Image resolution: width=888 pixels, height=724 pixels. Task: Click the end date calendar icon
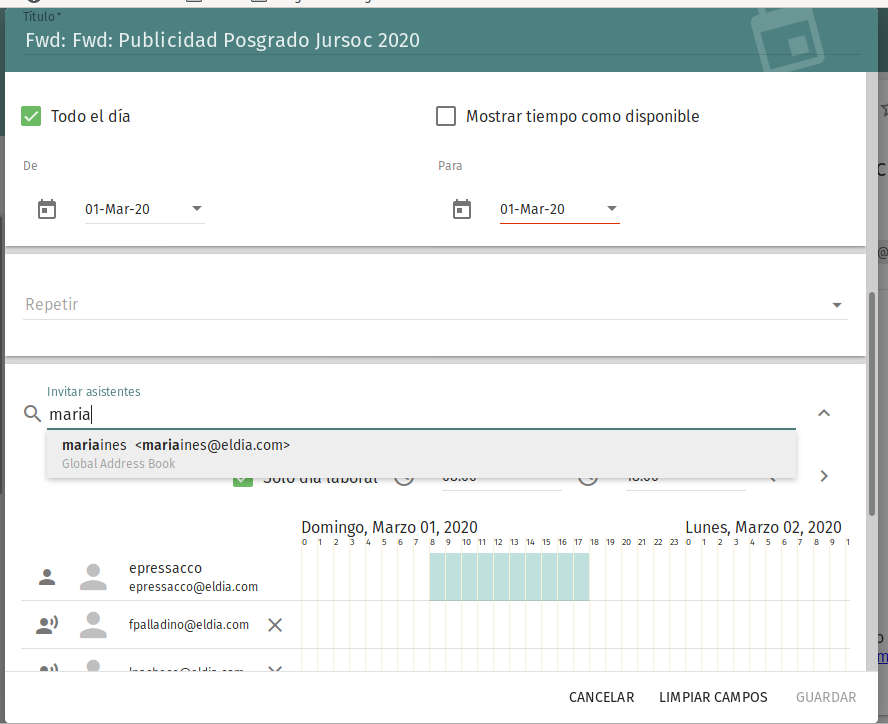(461, 209)
